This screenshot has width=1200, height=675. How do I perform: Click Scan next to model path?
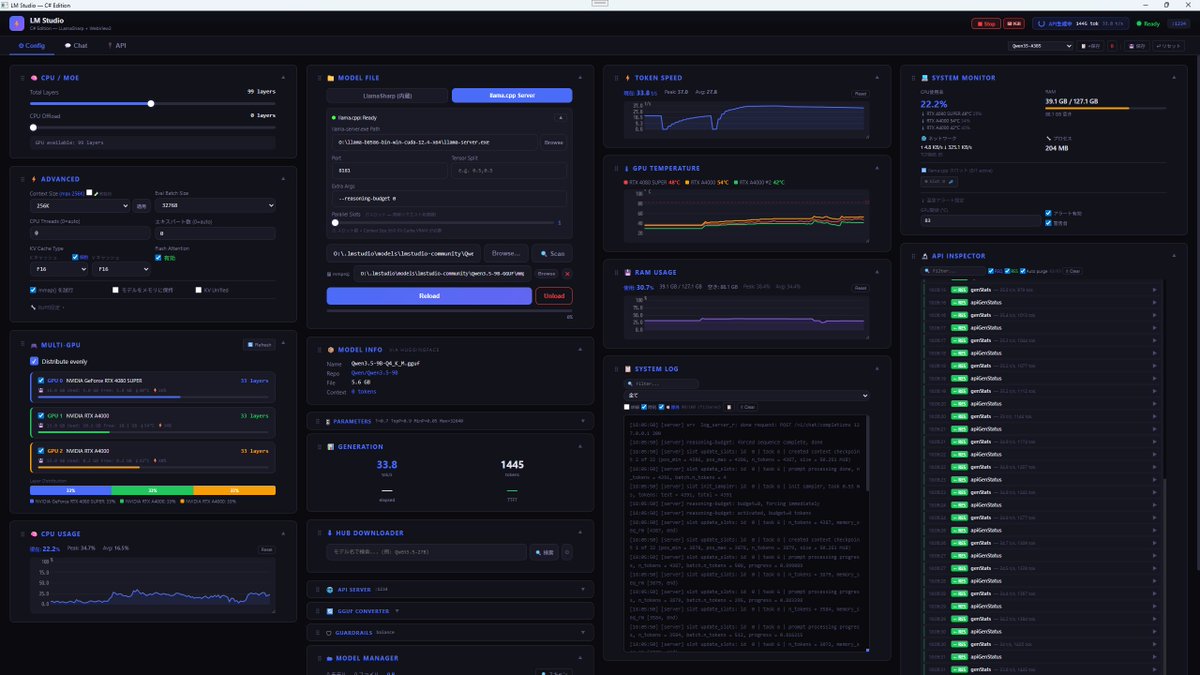pos(552,253)
